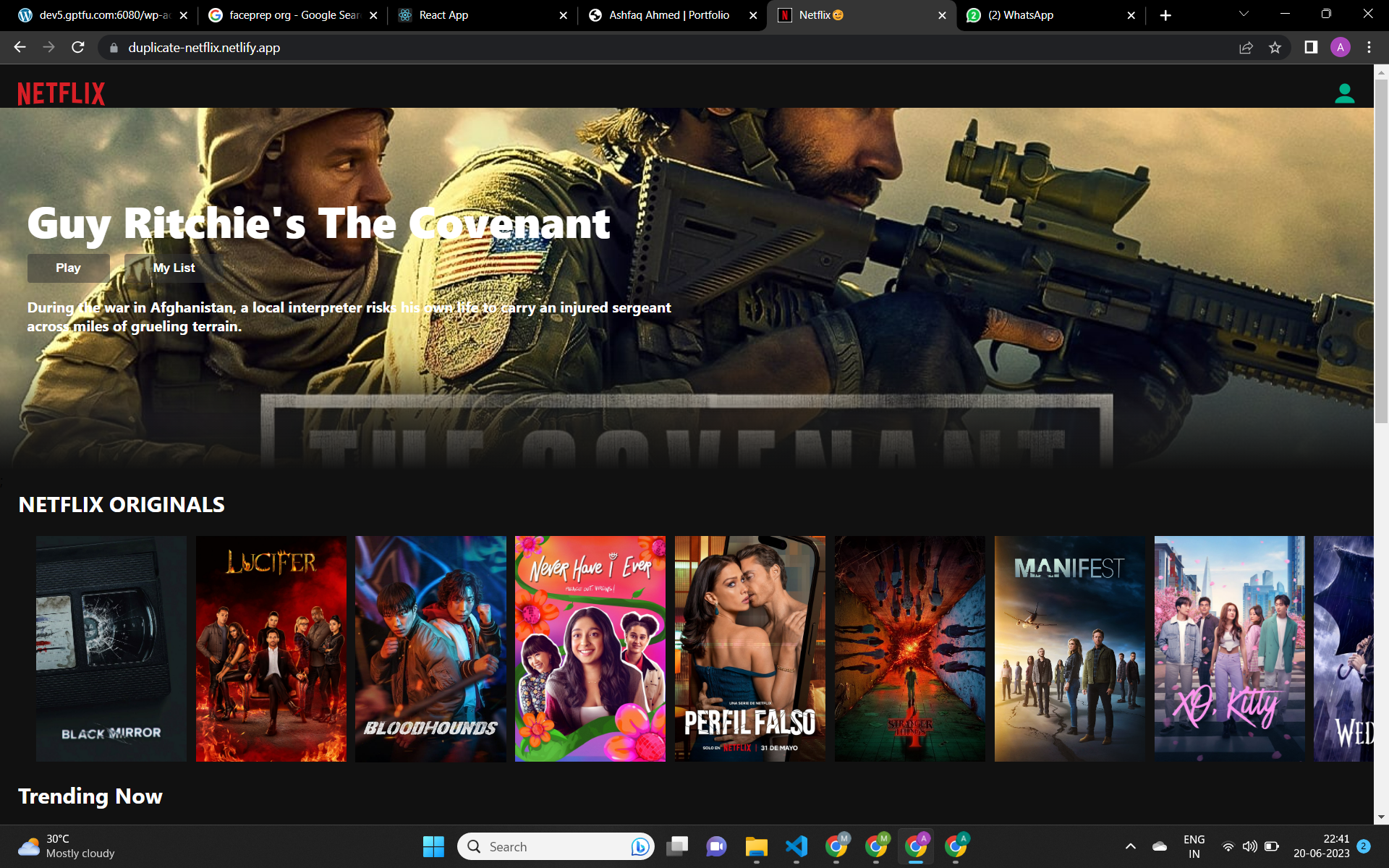Viewport: 1389px width, 868px height.
Task: Click the page scrollbar up arrow
Action: pos(1381,72)
